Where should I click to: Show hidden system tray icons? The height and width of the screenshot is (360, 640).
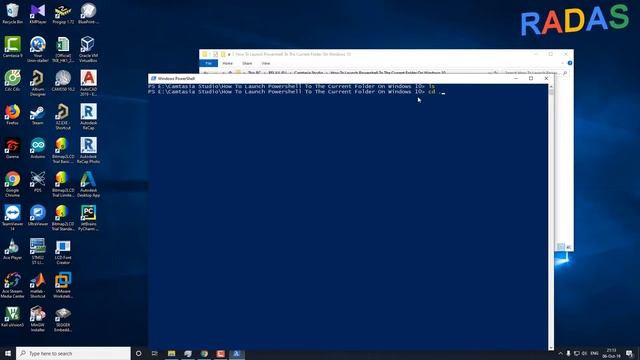pyautogui.click(x=560, y=353)
